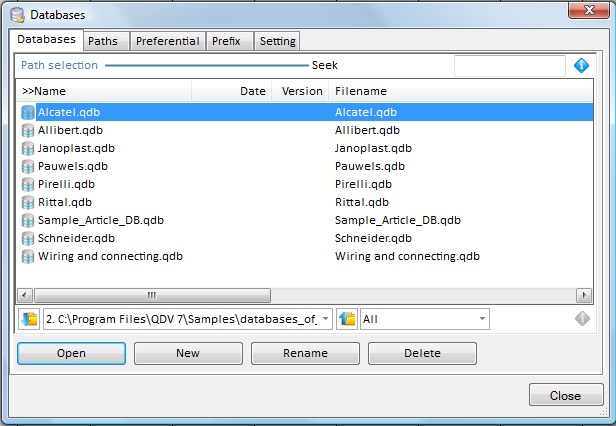Click the Seek input field

tap(510, 66)
